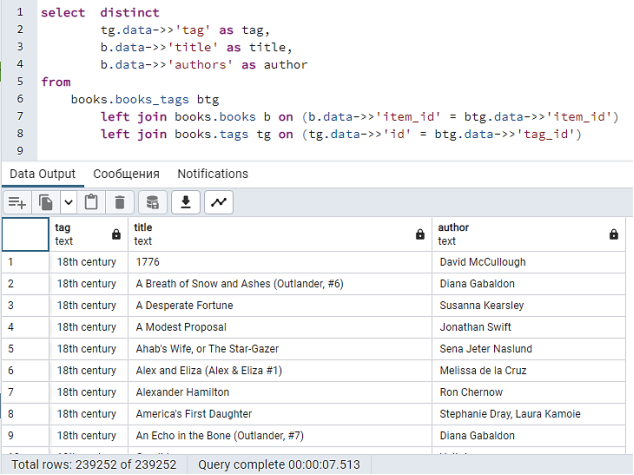This screenshot has width=634, height=475.
Task: Click 'books.tags' in the line 8 join
Action: (211, 134)
